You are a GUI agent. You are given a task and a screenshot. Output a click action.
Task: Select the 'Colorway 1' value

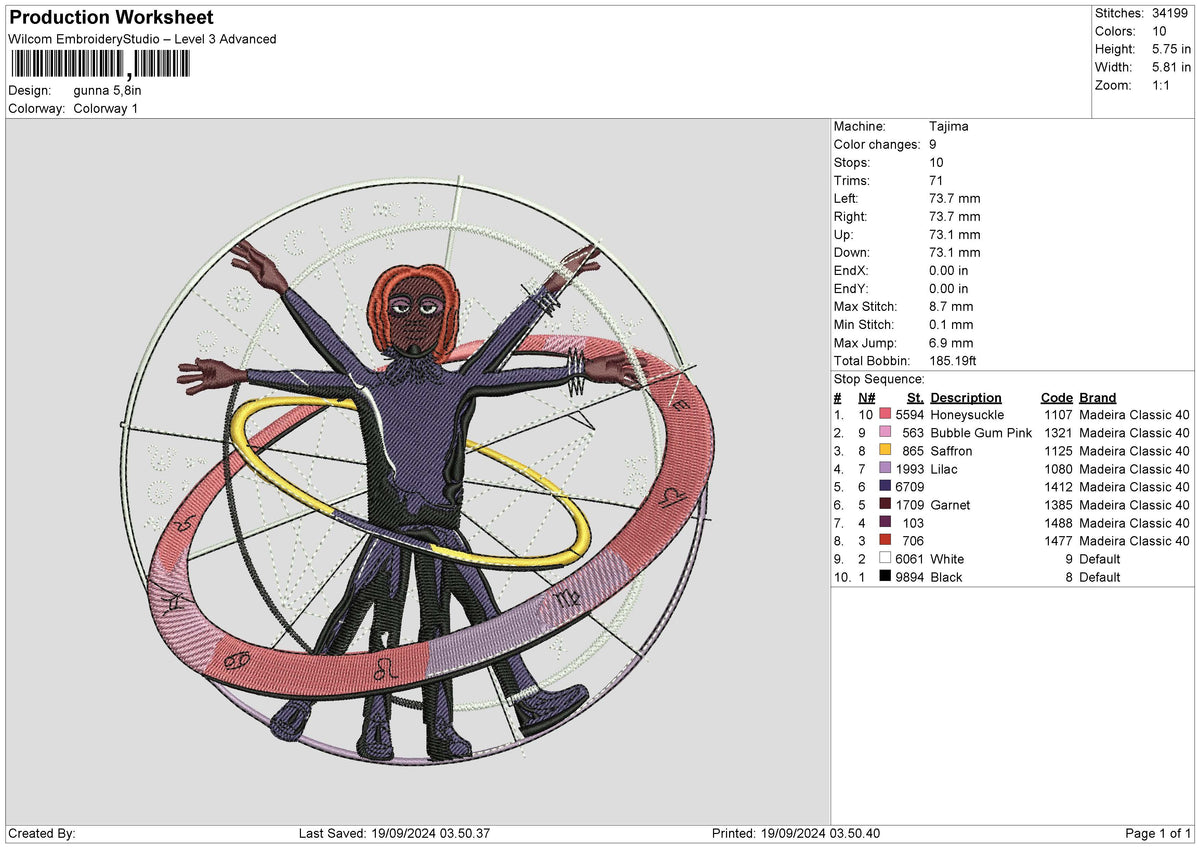106,108
